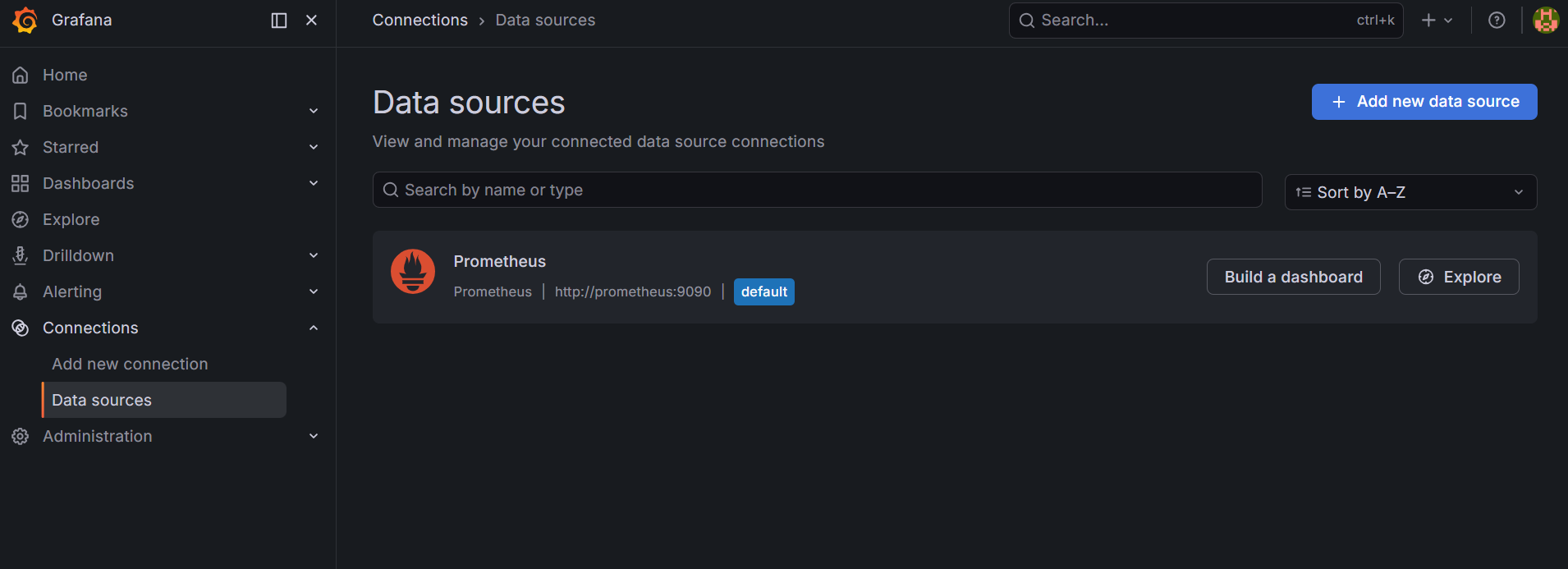The width and height of the screenshot is (1568, 569).
Task: Click the Bookmarks icon in sidebar
Action: click(x=21, y=111)
